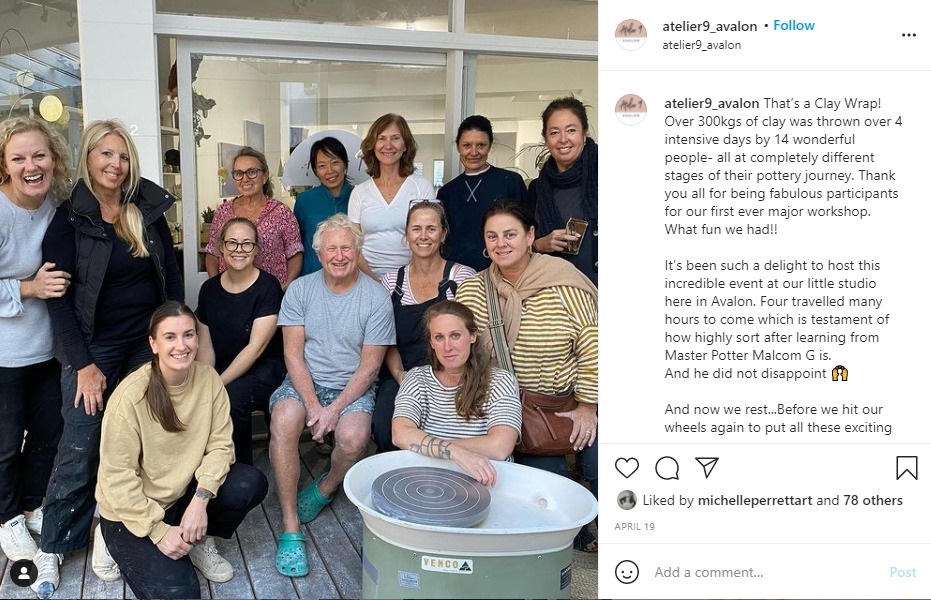Click the group photo of pottery workshop
This screenshot has height=600, width=931.
tap(299, 300)
